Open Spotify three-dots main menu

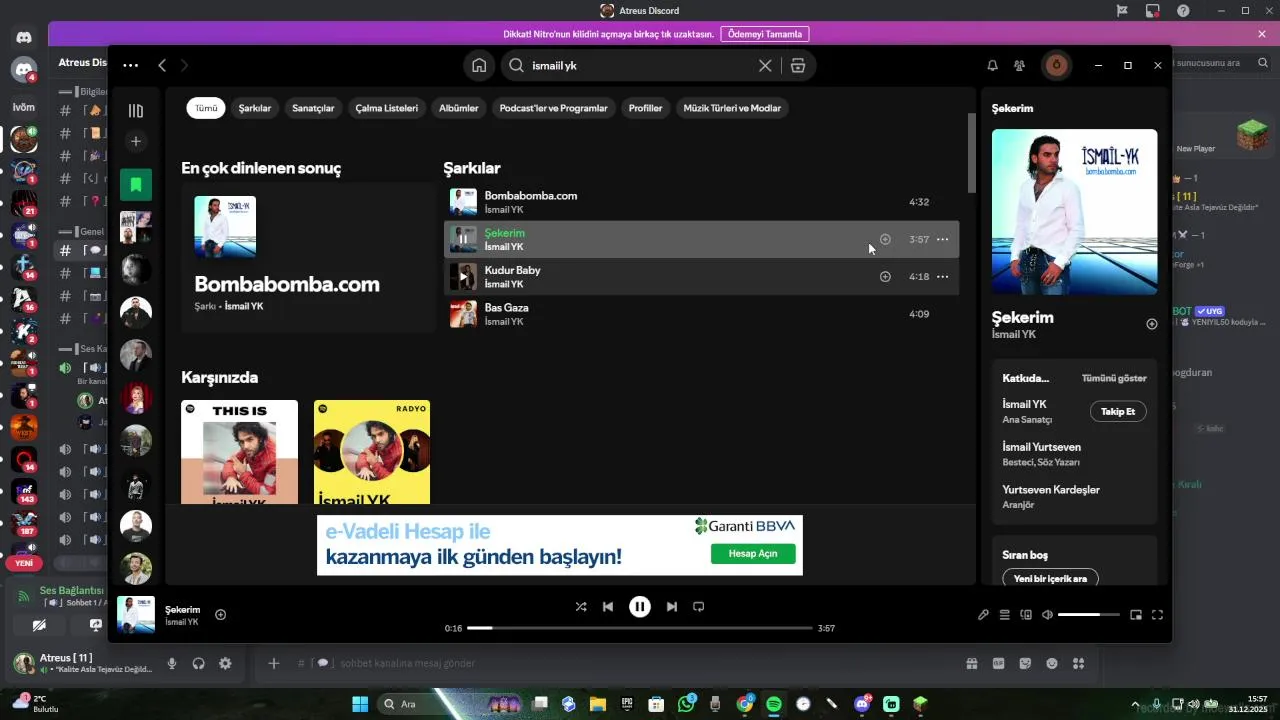point(131,65)
